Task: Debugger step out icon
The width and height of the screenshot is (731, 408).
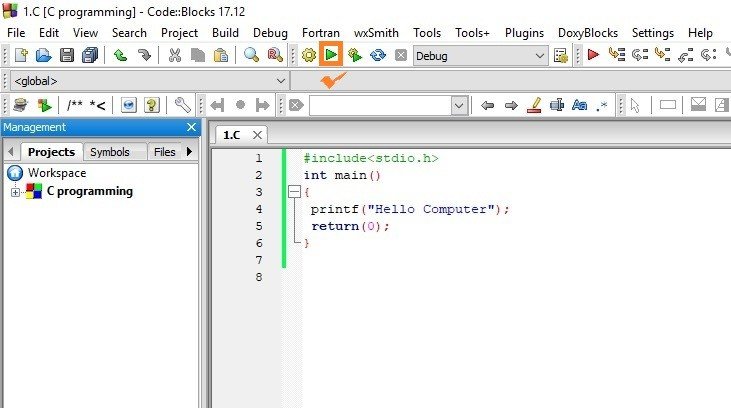Action: coord(685,55)
